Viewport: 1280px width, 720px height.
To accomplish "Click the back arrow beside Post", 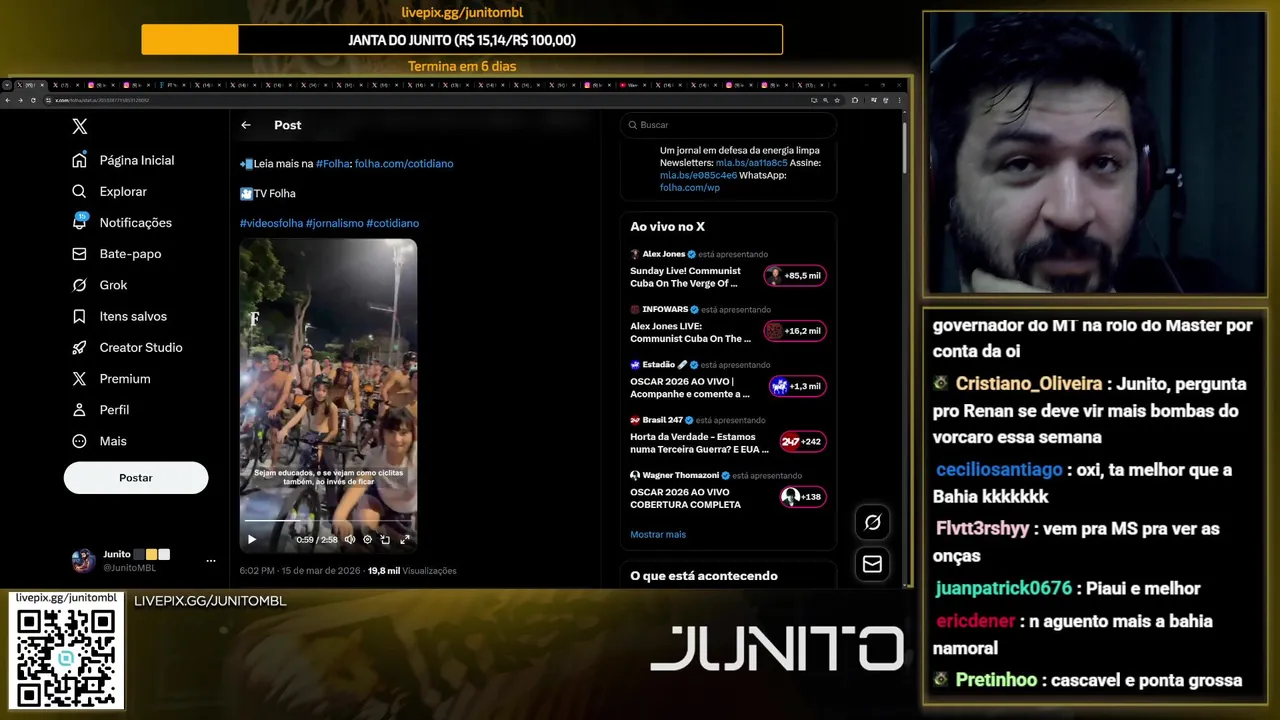I will 246,125.
